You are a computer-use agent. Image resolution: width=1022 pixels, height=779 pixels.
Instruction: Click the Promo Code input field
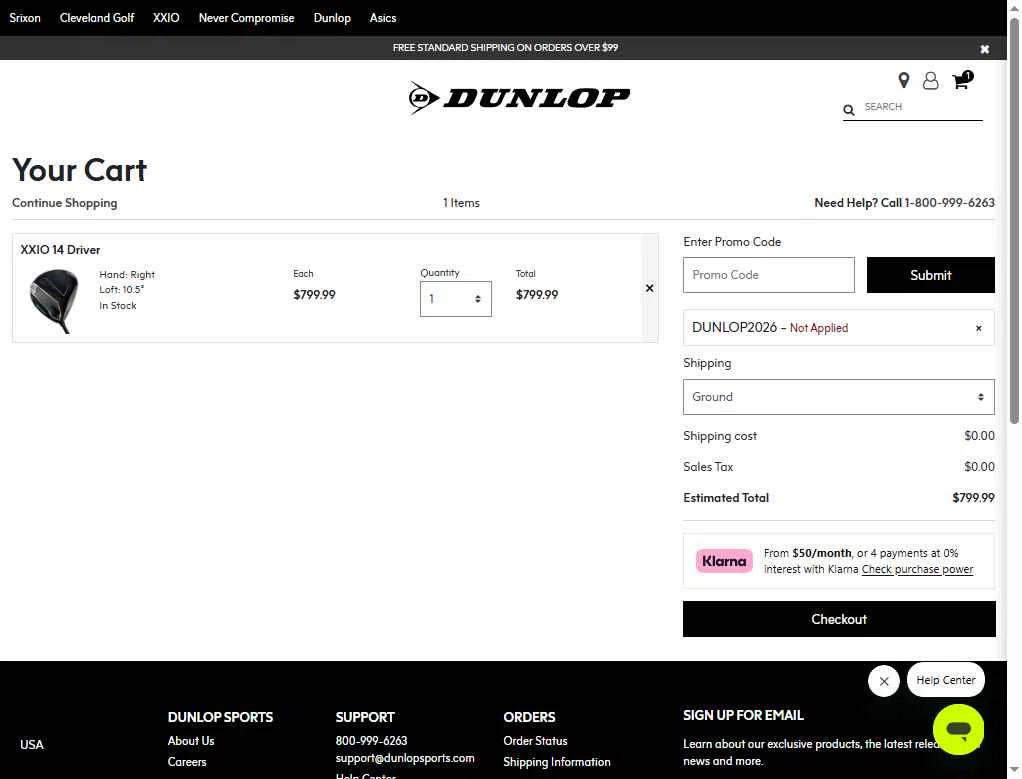pos(768,275)
